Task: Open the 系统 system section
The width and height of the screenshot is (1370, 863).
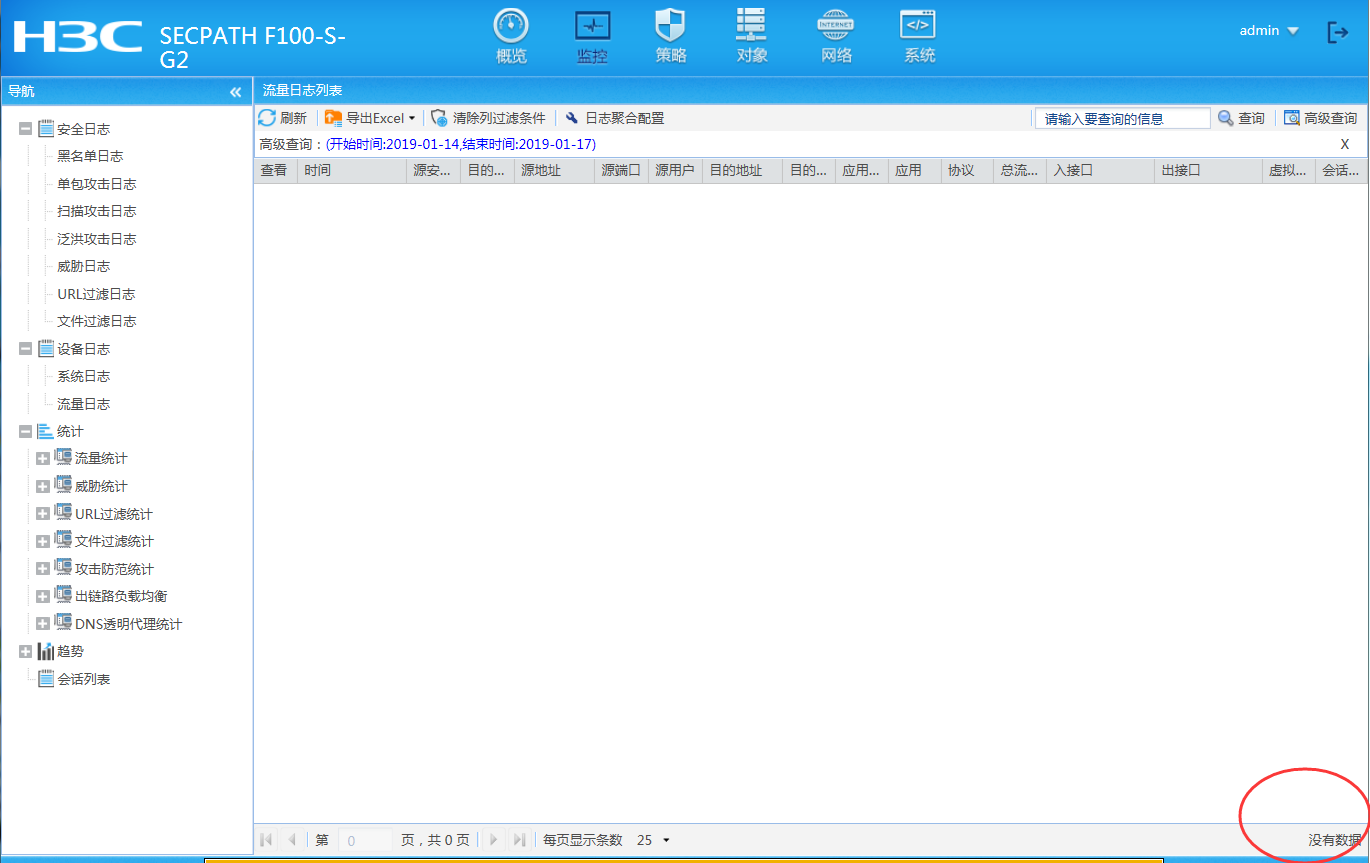Action: click(919, 37)
